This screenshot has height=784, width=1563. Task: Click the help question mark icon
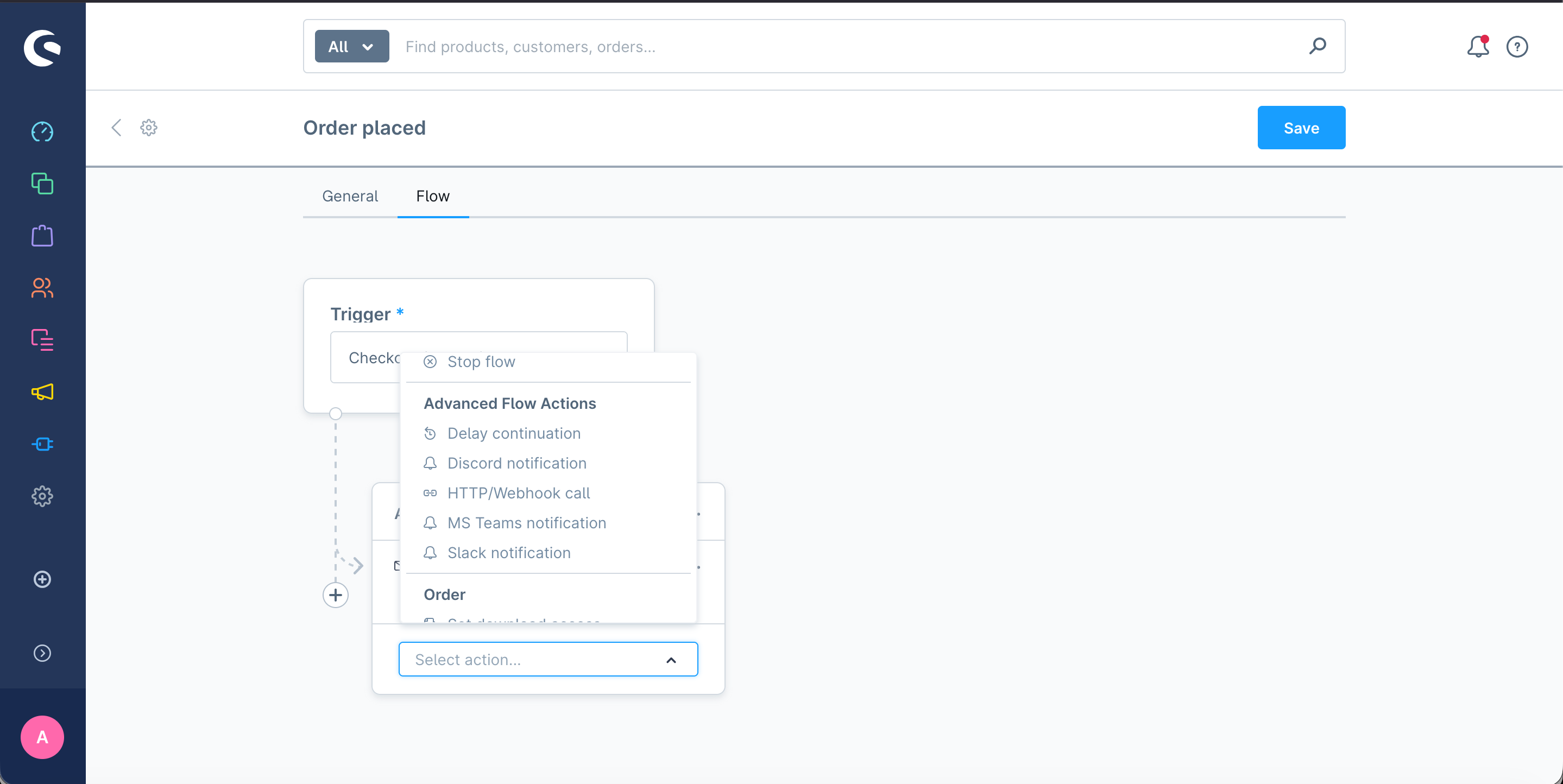[x=1516, y=47]
